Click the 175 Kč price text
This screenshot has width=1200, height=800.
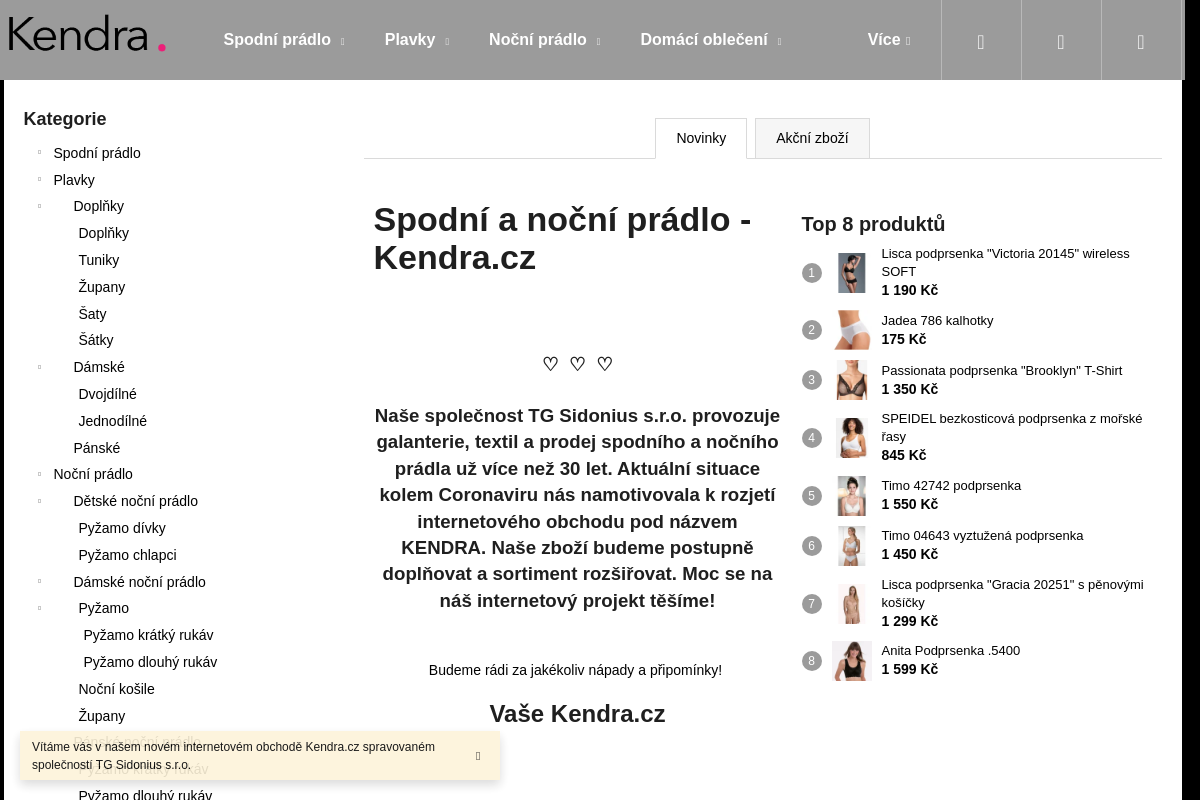coord(904,339)
